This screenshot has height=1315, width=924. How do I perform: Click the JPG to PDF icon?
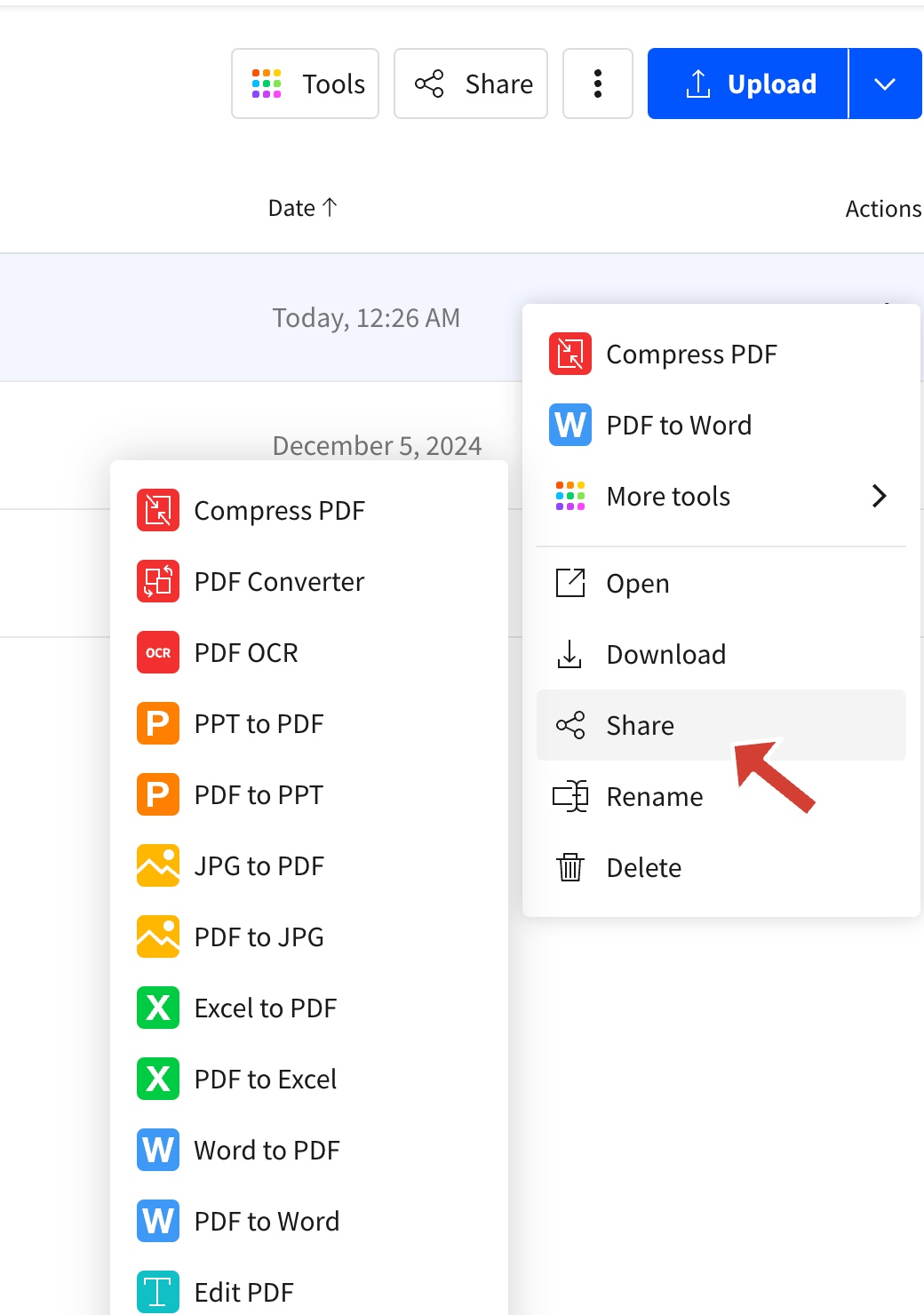pyautogui.click(x=157, y=865)
